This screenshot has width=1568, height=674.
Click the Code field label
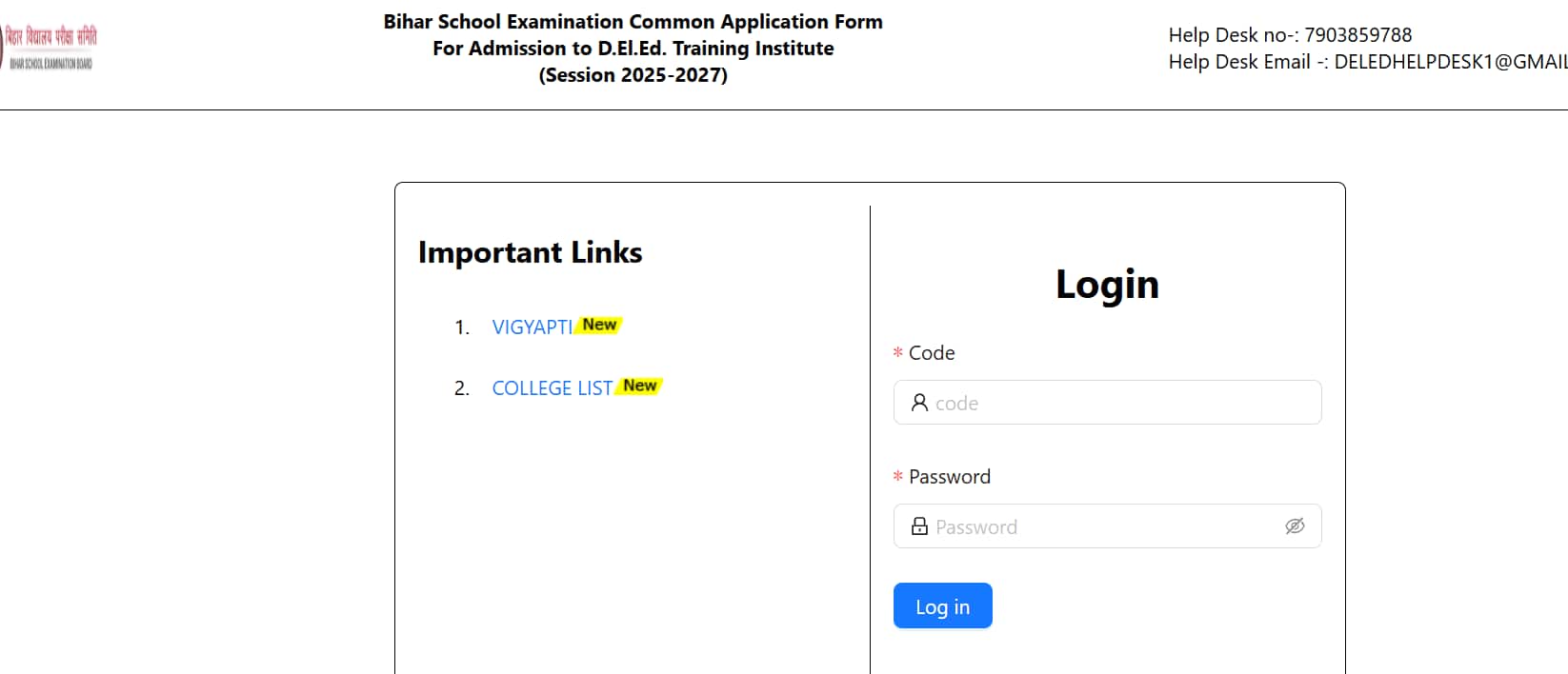point(931,353)
